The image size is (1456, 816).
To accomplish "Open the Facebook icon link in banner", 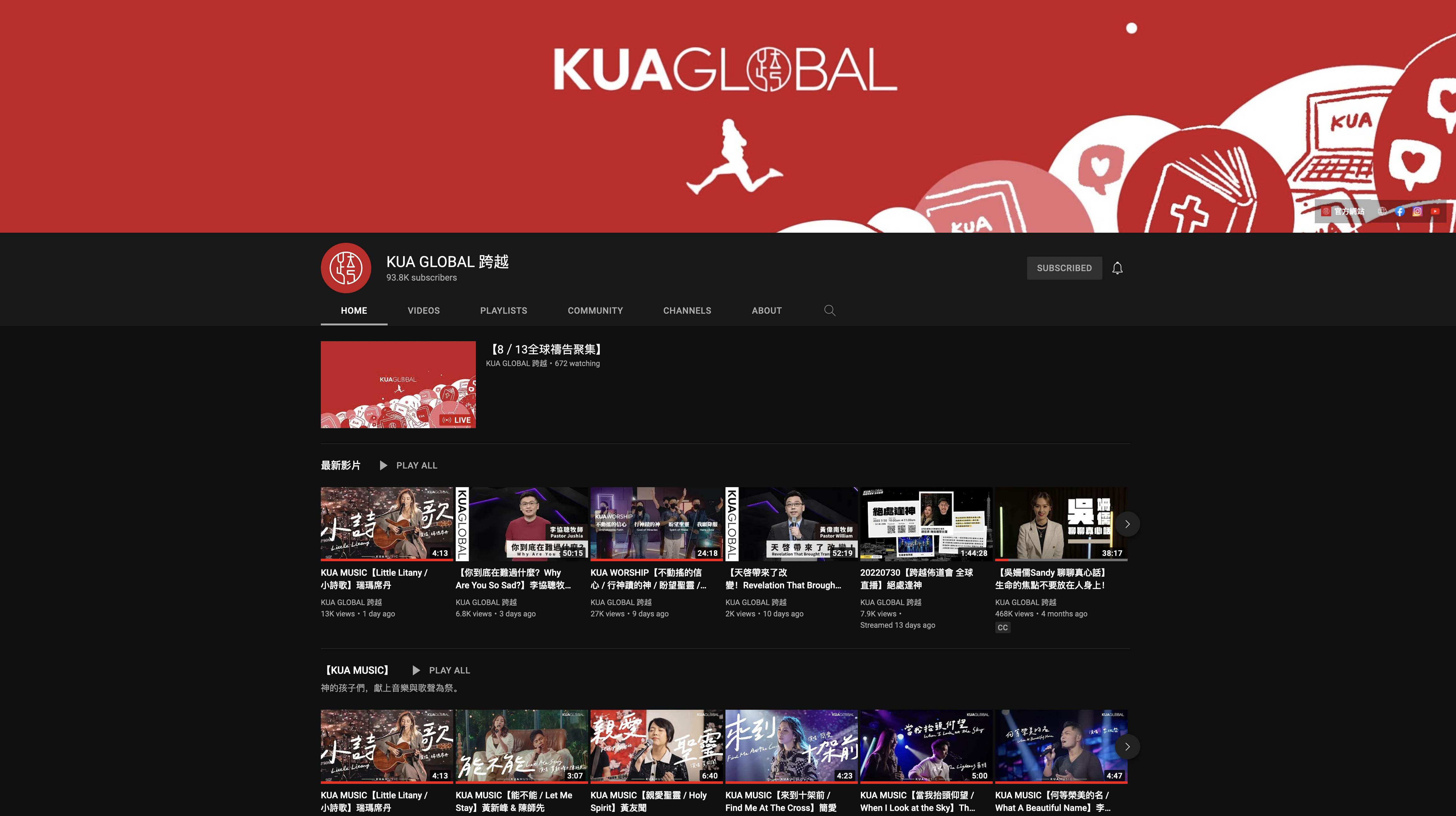I will pyautogui.click(x=1400, y=212).
